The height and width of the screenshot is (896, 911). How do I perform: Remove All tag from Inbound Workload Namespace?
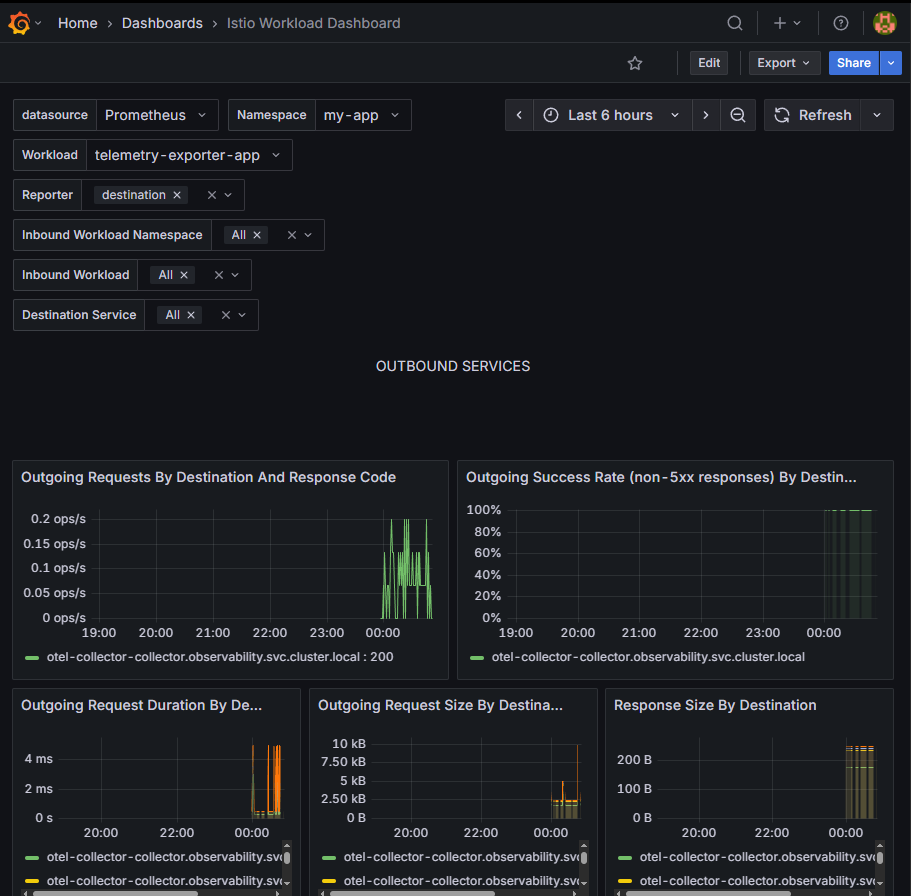pyautogui.click(x=257, y=235)
